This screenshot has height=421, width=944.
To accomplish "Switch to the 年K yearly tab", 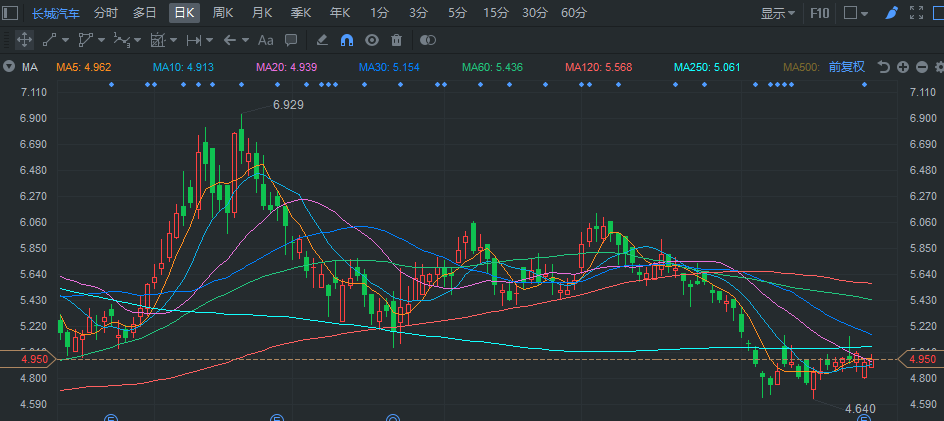I will click(340, 13).
